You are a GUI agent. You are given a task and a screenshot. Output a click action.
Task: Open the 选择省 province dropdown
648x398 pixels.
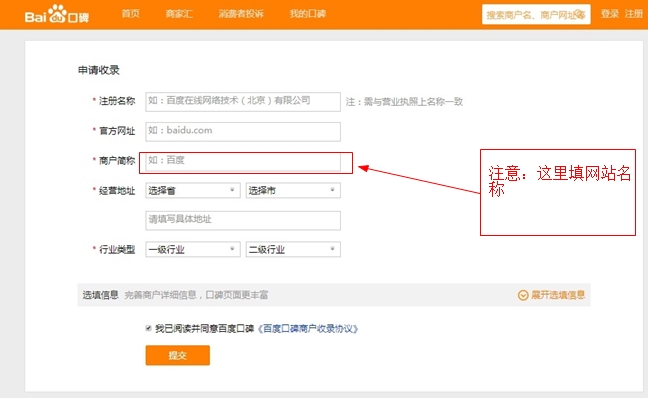click(193, 191)
